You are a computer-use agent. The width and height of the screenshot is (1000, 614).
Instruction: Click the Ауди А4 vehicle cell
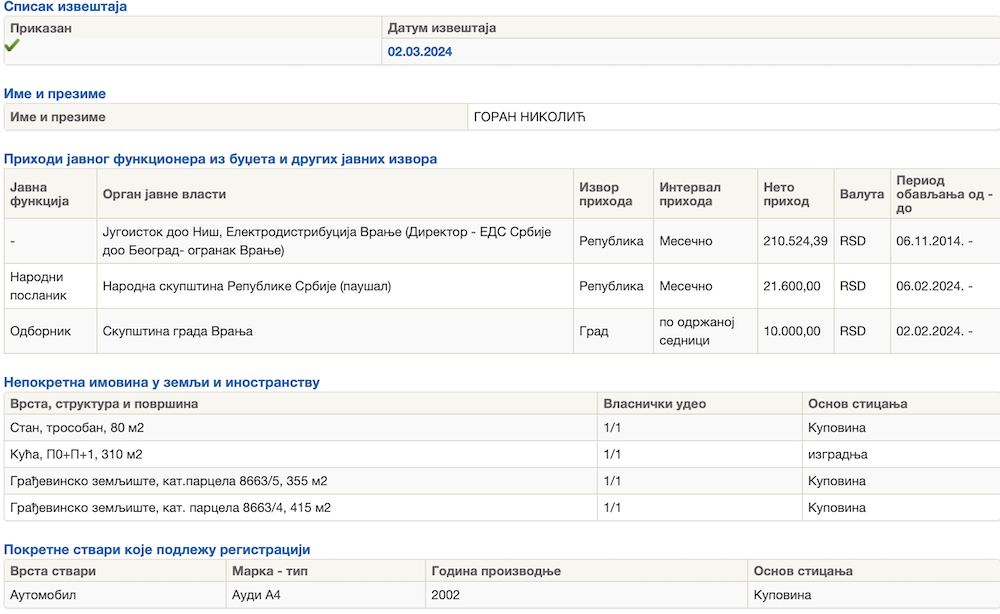[257, 596]
